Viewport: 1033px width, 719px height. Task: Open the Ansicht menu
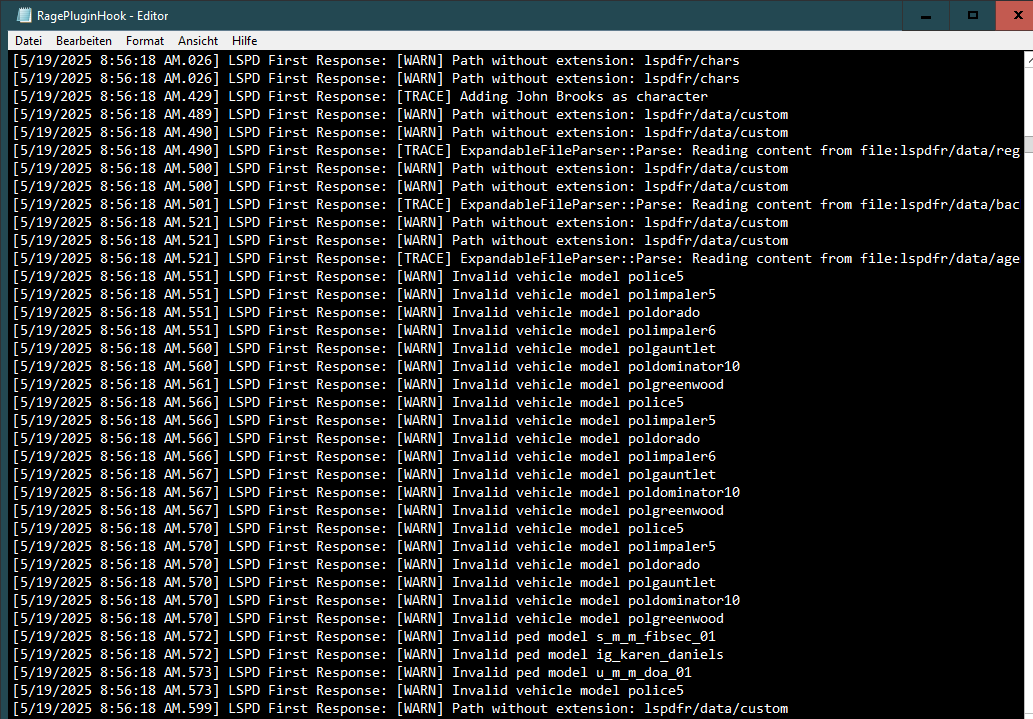[198, 41]
